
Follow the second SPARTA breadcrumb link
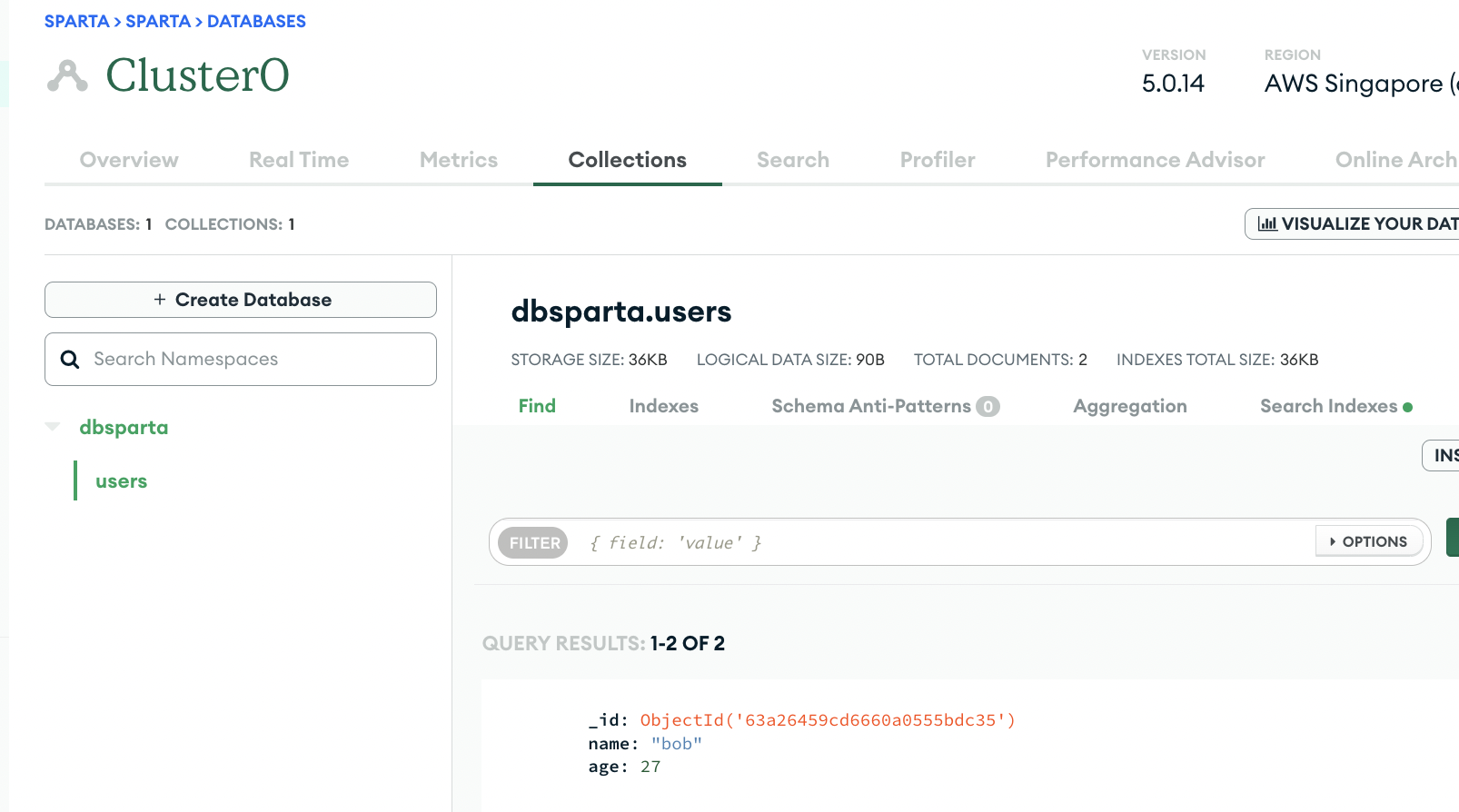point(158,21)
